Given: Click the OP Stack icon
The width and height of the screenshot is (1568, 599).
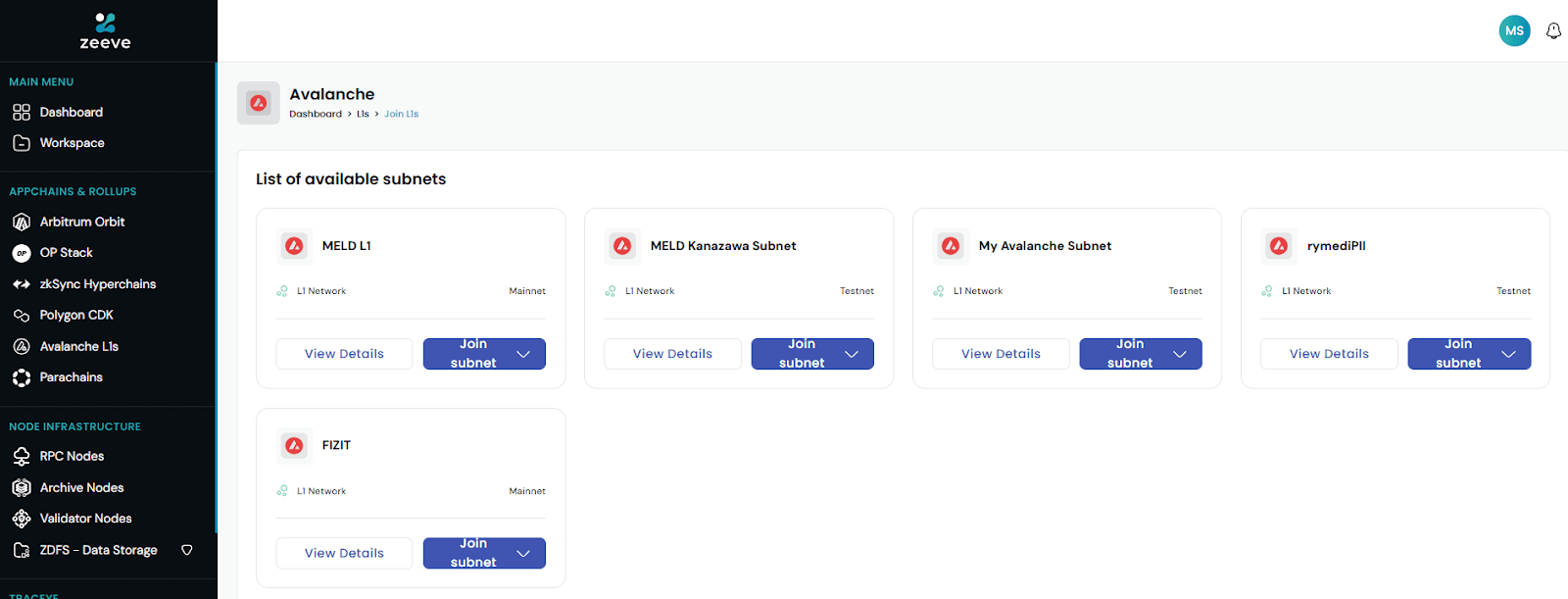Looking at the screenshot, I should [x=22, y=253].
